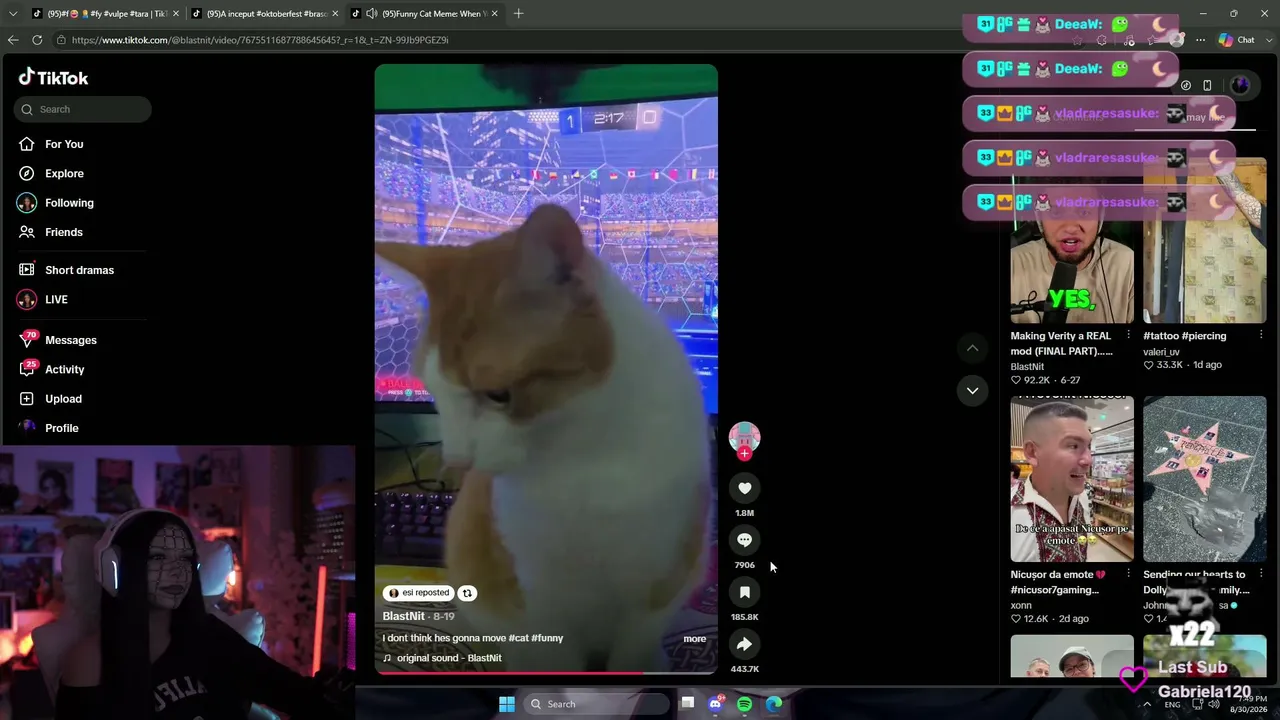The image size is (1280, 720).
Task: Open options for 'Nicușor da emote' video
Action: (x=1128, y=574)
